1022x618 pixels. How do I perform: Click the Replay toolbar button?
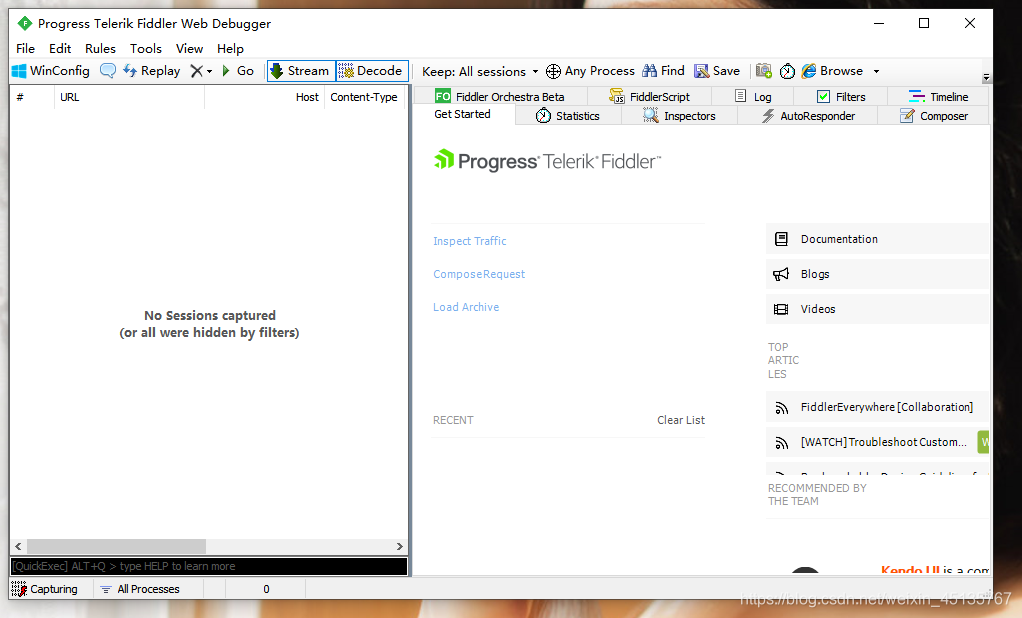pos(151,71)
